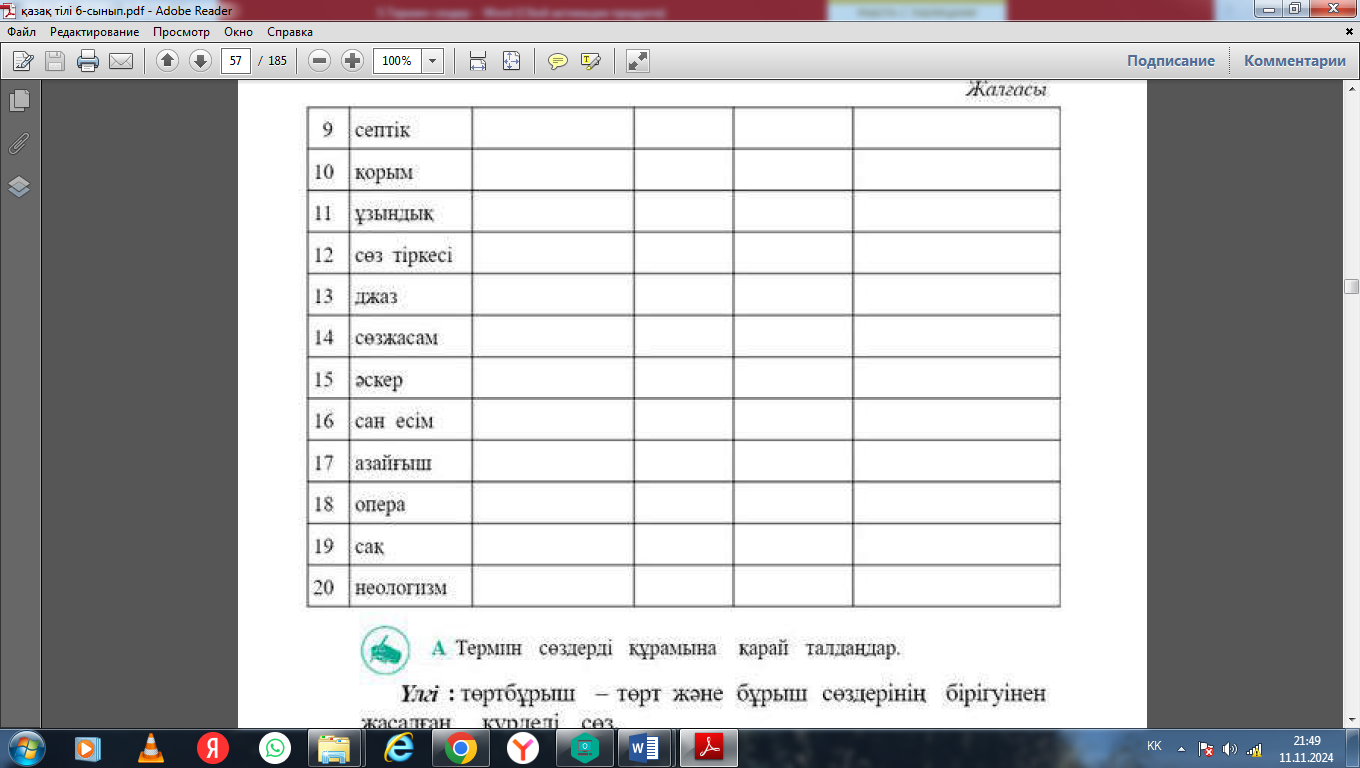
Task: Open the Комментарии pane
Action: coord(1295,61)
